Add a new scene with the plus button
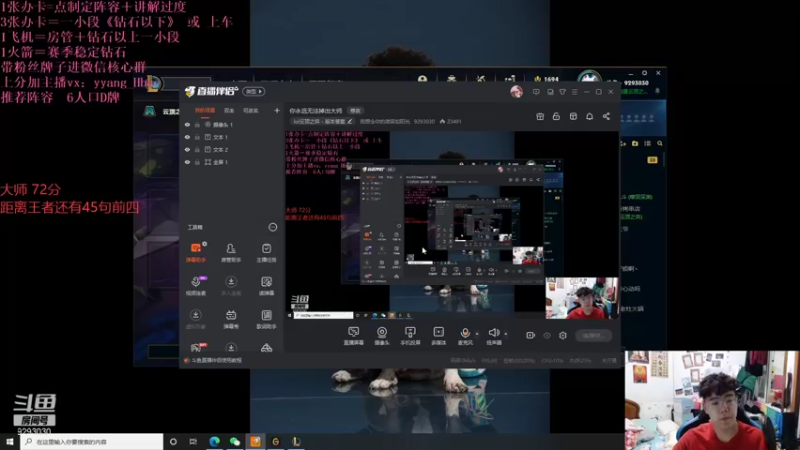 tap(277, 110)
